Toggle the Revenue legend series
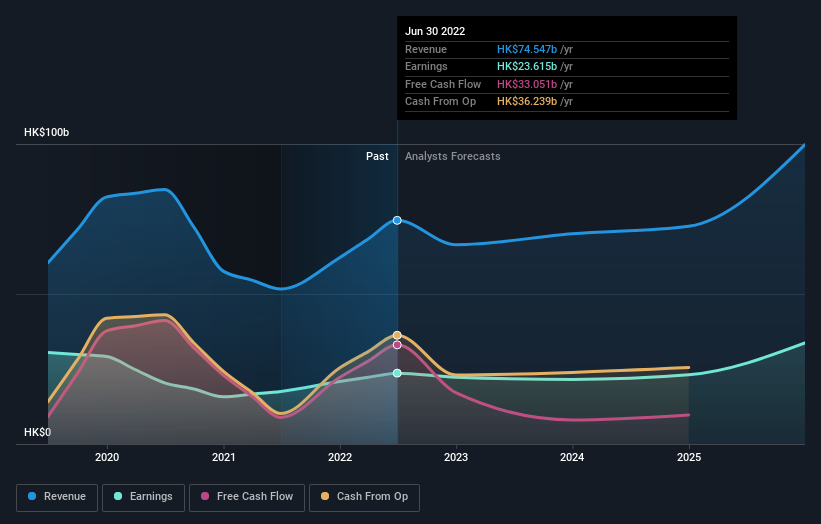The width and height of the screenshot is (821, 524). tap(57, 497)
